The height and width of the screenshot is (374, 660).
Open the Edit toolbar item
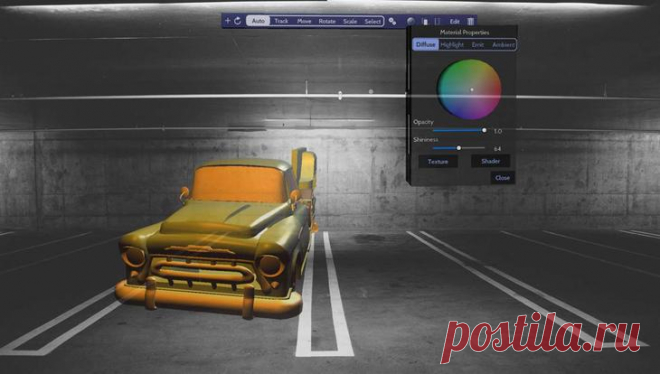click(455, 21)
